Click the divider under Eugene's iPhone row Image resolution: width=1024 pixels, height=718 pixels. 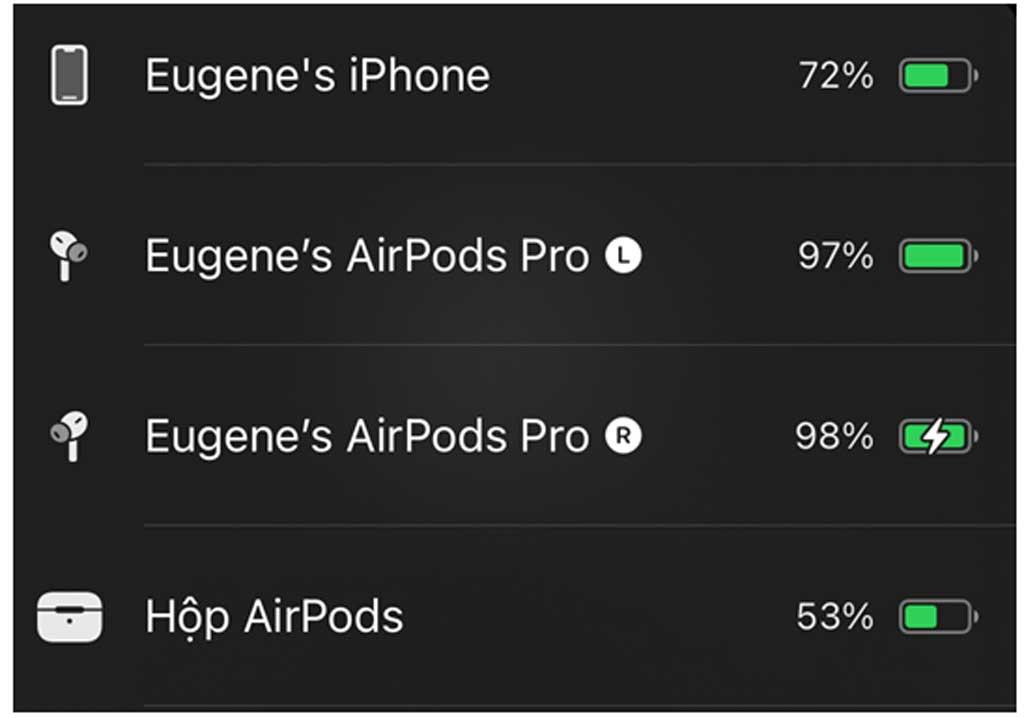(x=579, y=164)
